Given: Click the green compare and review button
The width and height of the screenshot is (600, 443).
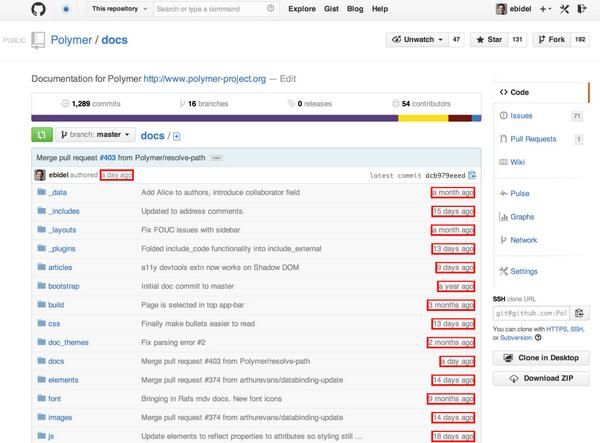Looking at the screenshot, I should click(x=42, y=135).
